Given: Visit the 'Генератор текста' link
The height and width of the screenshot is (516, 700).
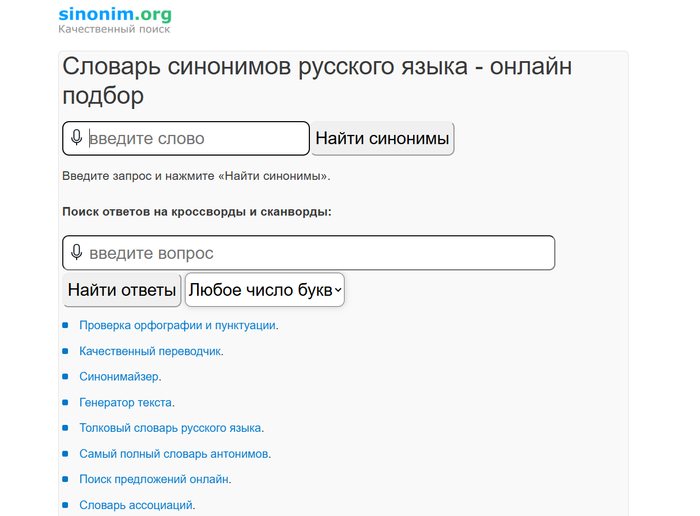Looking at the screenshot, I should coord(127,402).
